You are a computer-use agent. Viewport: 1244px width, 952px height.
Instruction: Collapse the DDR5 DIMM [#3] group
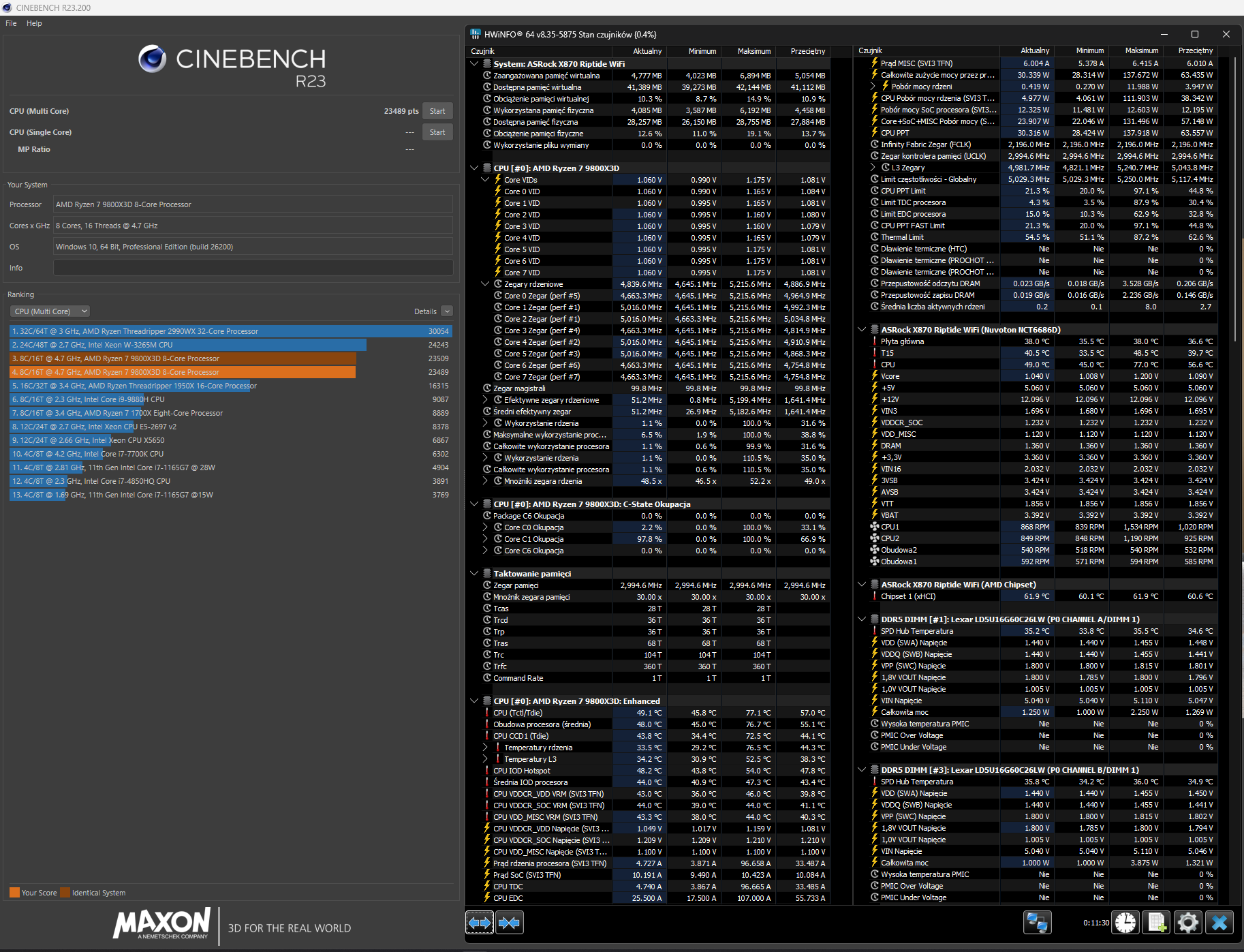pos(862,770)
